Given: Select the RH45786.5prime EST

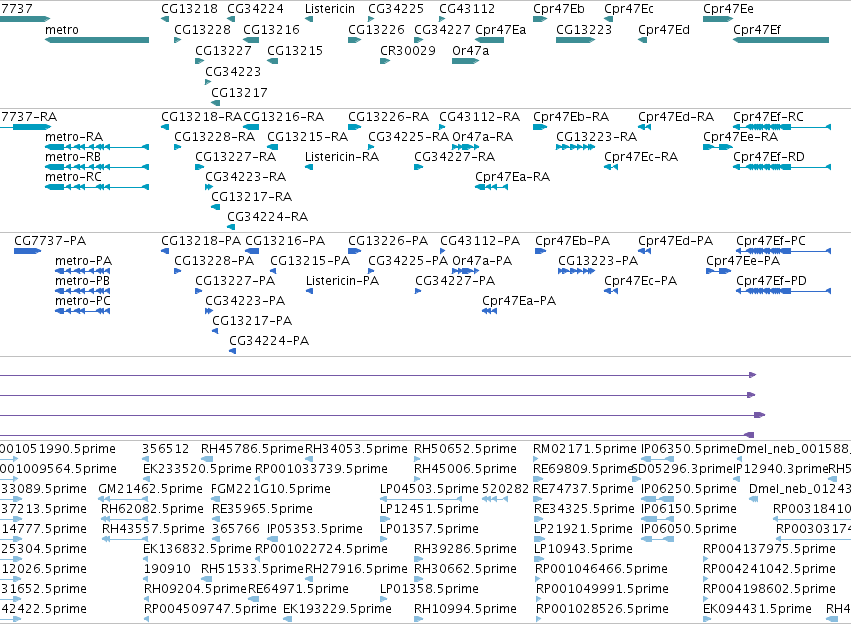Looking at the screenshot, I should pos(207,459).
